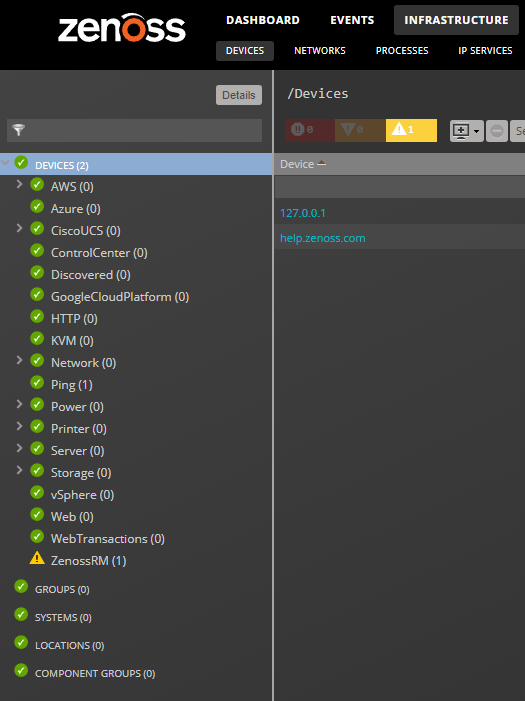Click the status icon beside vSphere
Image resolution: width=525 pixels, height=701 pixels.
(x=37, y=493)
